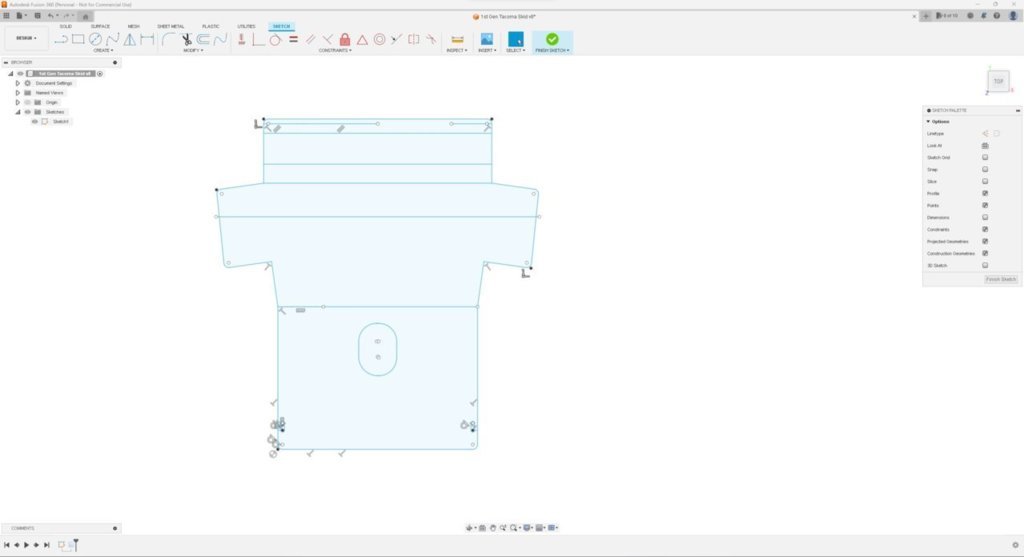Open the Constraints dropdown menu
1024x557 pixels.
335,50
